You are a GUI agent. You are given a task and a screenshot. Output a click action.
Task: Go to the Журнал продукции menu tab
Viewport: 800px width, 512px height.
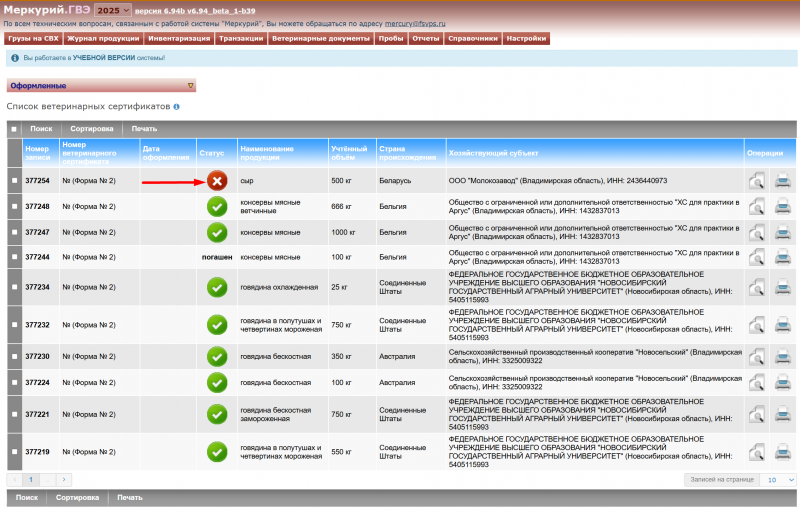[103, 38]
